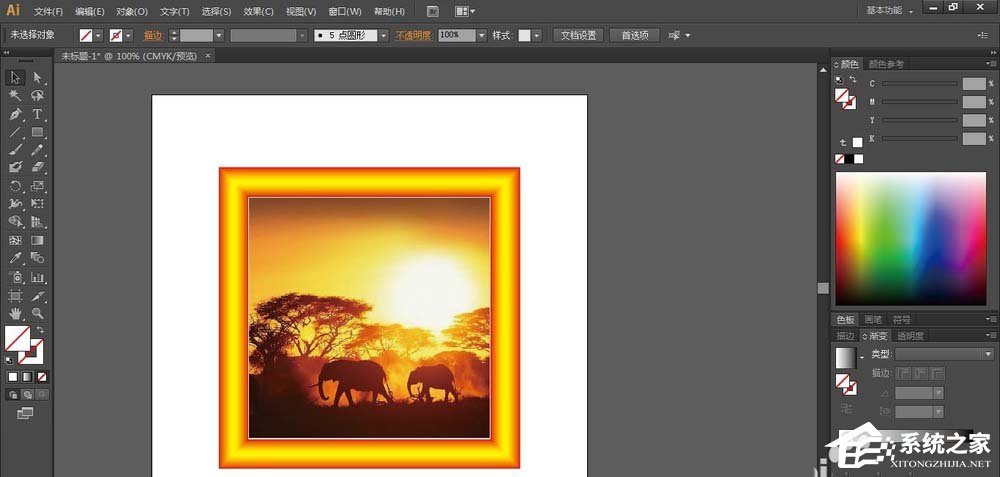1000x477 pixels.
Task: Expand the 5 点圆形 brush dropdown
Action: pyautogui.click(x=383, y=35)
